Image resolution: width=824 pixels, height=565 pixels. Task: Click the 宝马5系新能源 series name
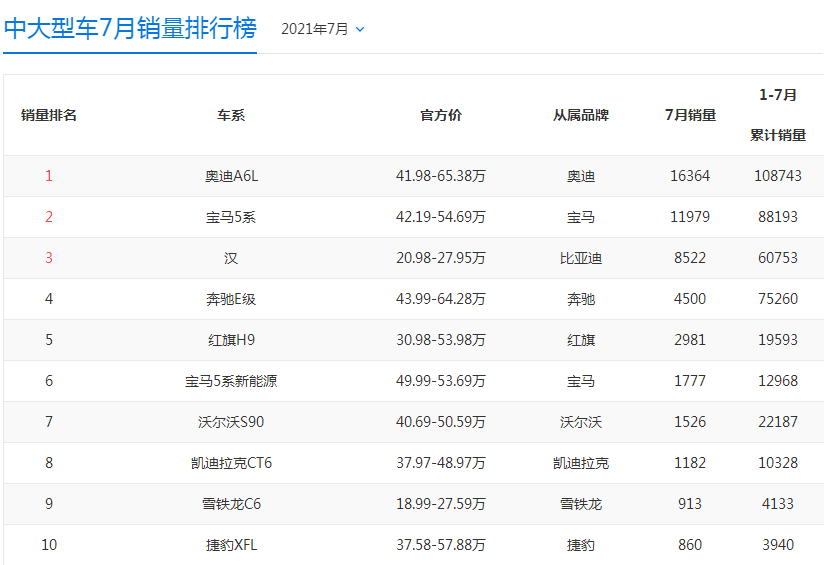click(231, 381)
